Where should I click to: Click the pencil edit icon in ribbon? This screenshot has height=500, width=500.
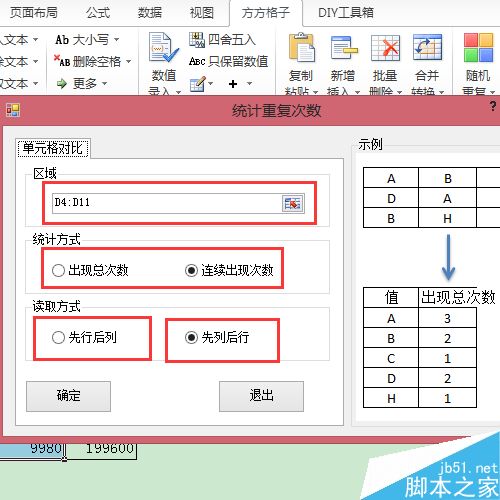198,84
